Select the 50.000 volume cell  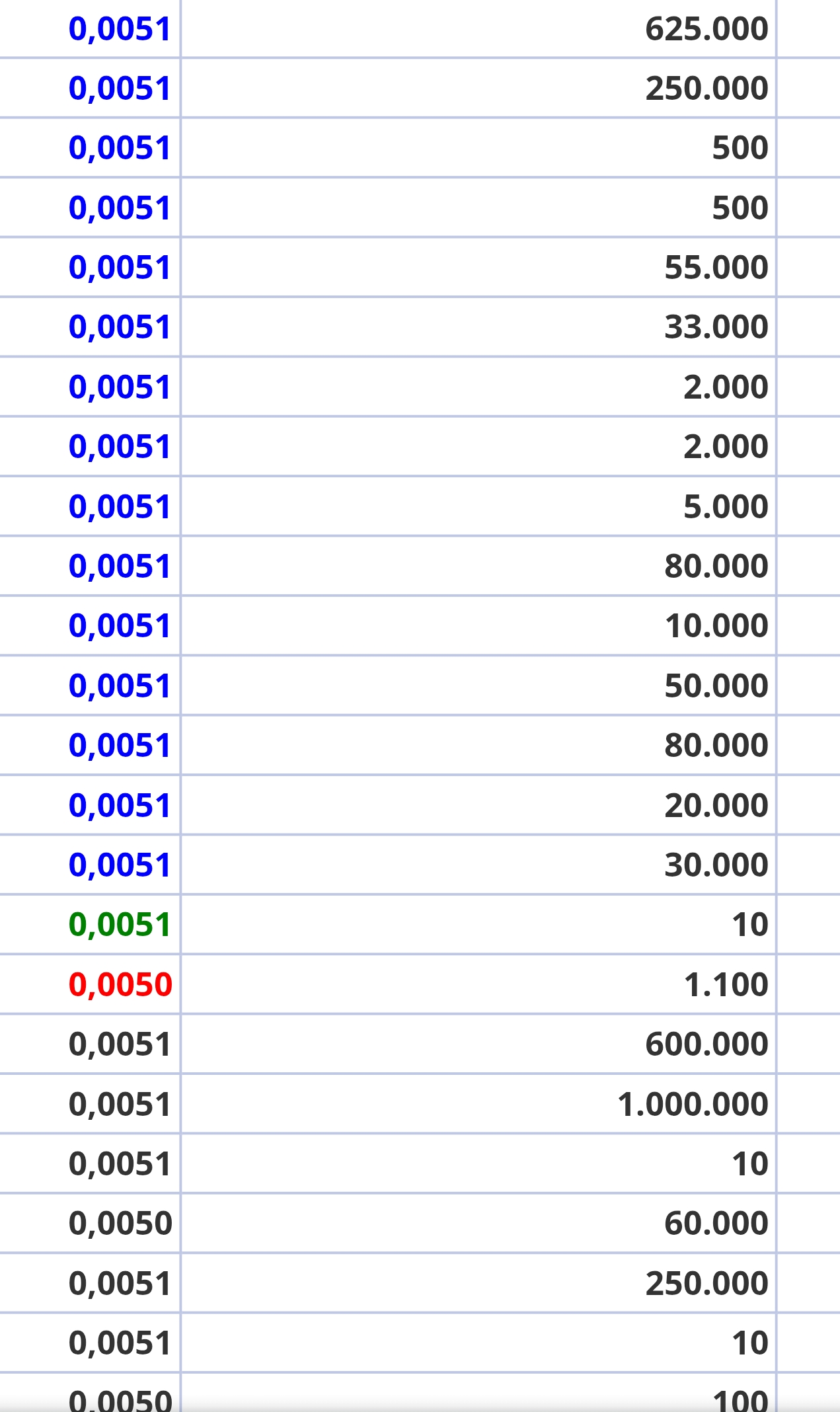716,686
